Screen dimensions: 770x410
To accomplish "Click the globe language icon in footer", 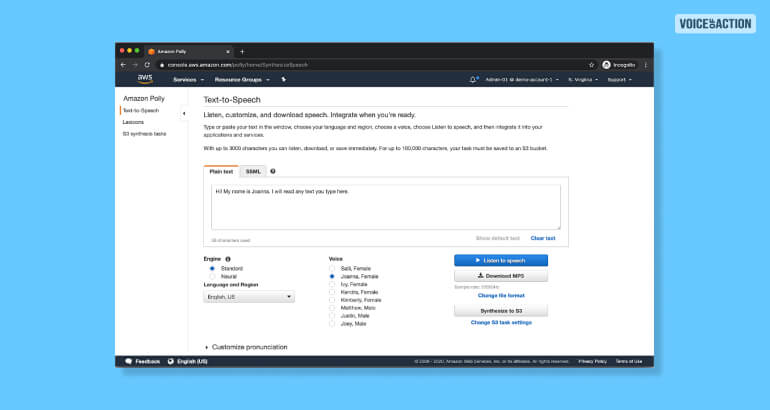I will click(170, 361).
